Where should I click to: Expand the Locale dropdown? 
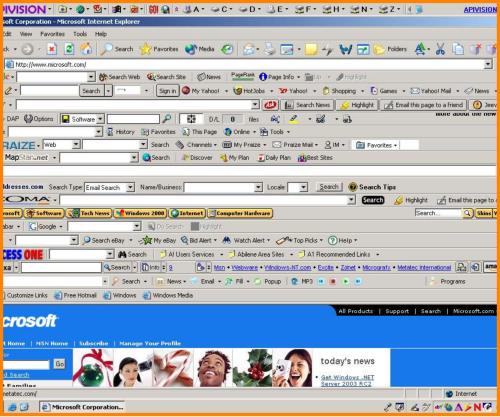[303, 187]
